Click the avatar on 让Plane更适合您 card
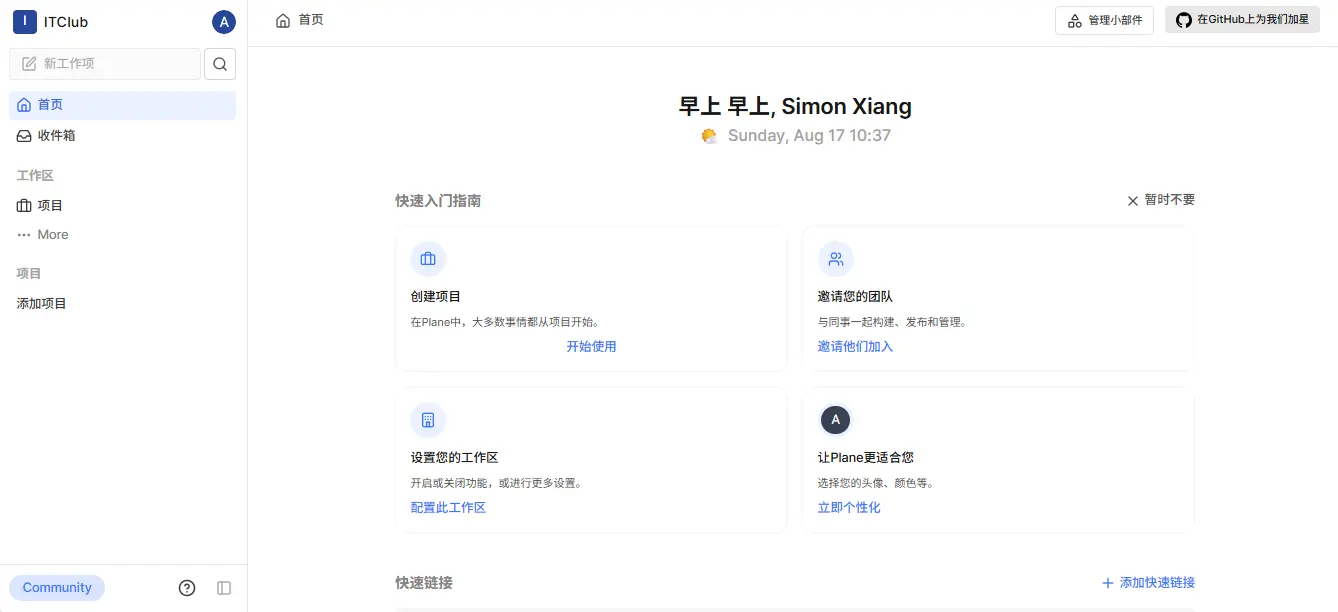Screen dimensions: 1338x612 tap(836, 420)
